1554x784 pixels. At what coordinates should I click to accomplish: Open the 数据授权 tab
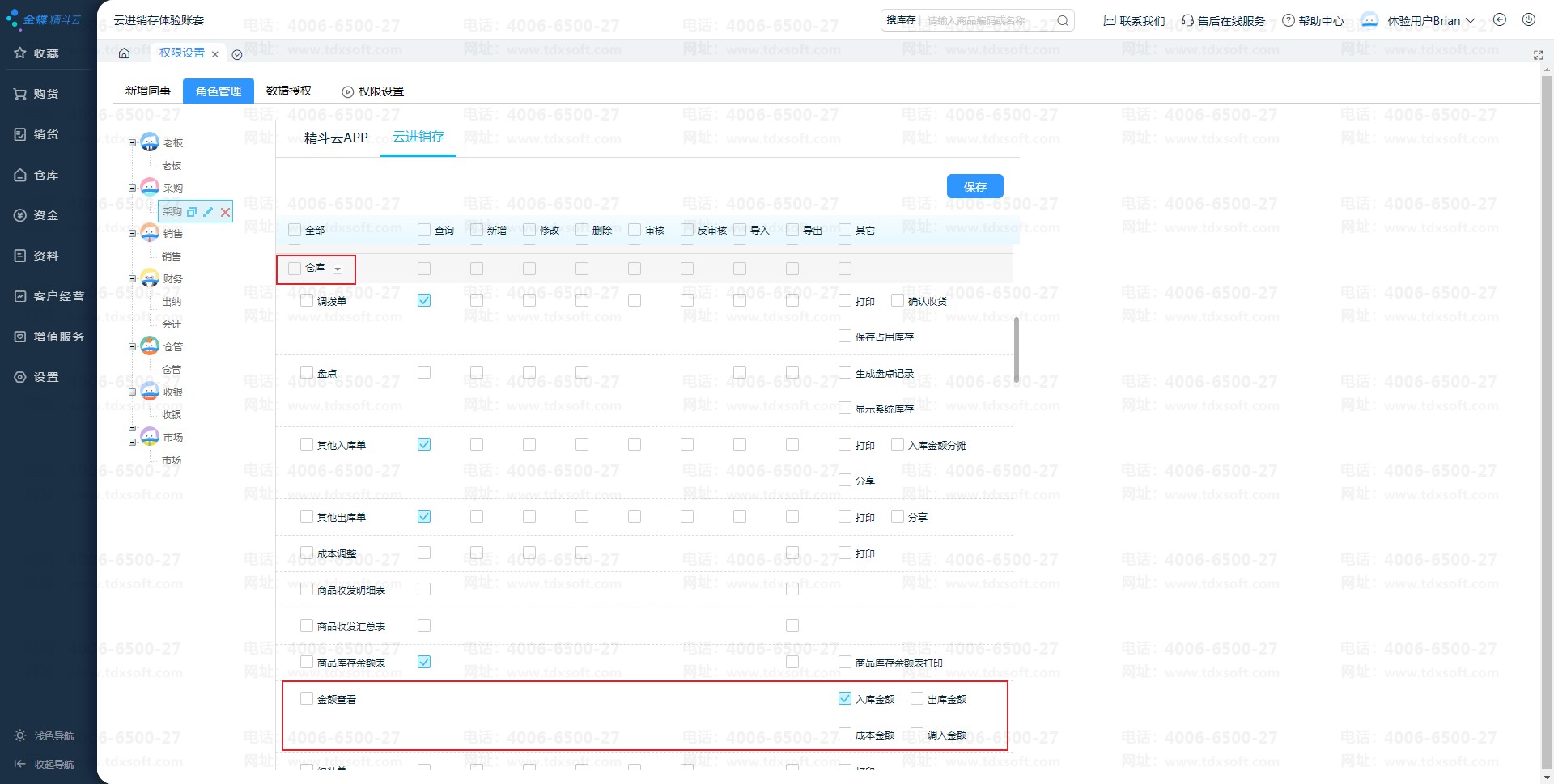click(289, 91)
